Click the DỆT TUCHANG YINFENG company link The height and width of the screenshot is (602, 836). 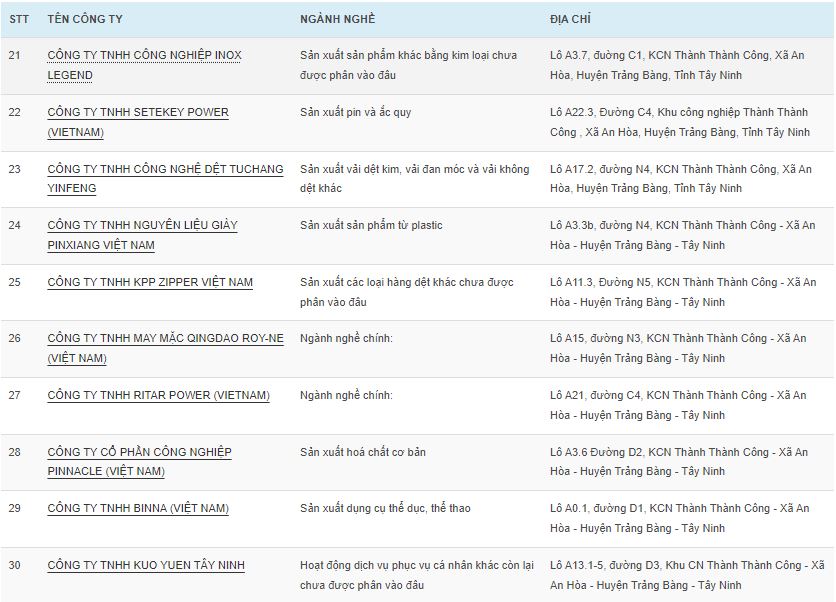click(x=165, y=169)
